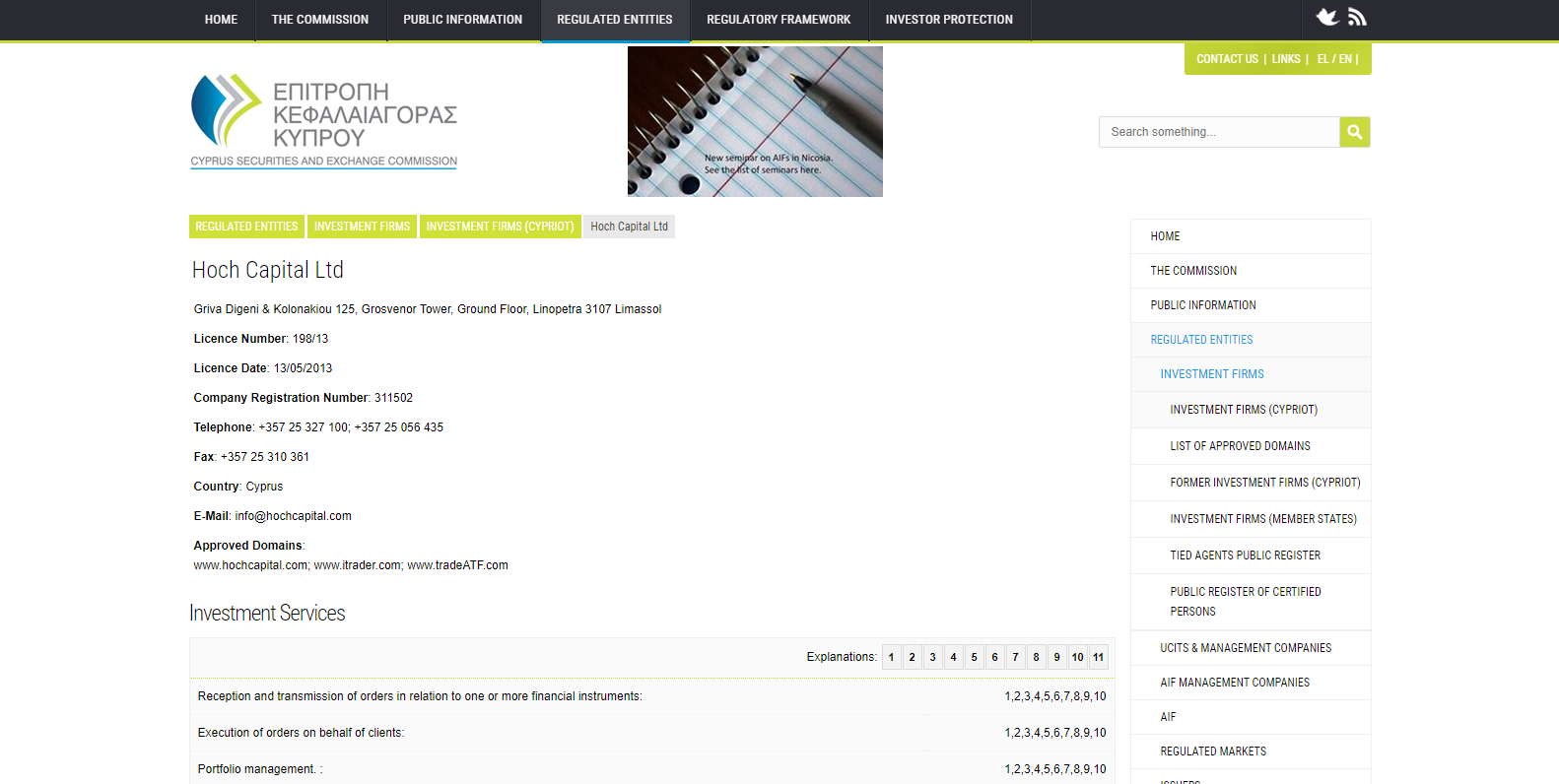Go to INVESTMENT FIRMS (CYPRIOT) breadcrumb
Image resolution: width=1559 pixels, height=784 pixels.
pyautogui.click(x=500, y=227)
